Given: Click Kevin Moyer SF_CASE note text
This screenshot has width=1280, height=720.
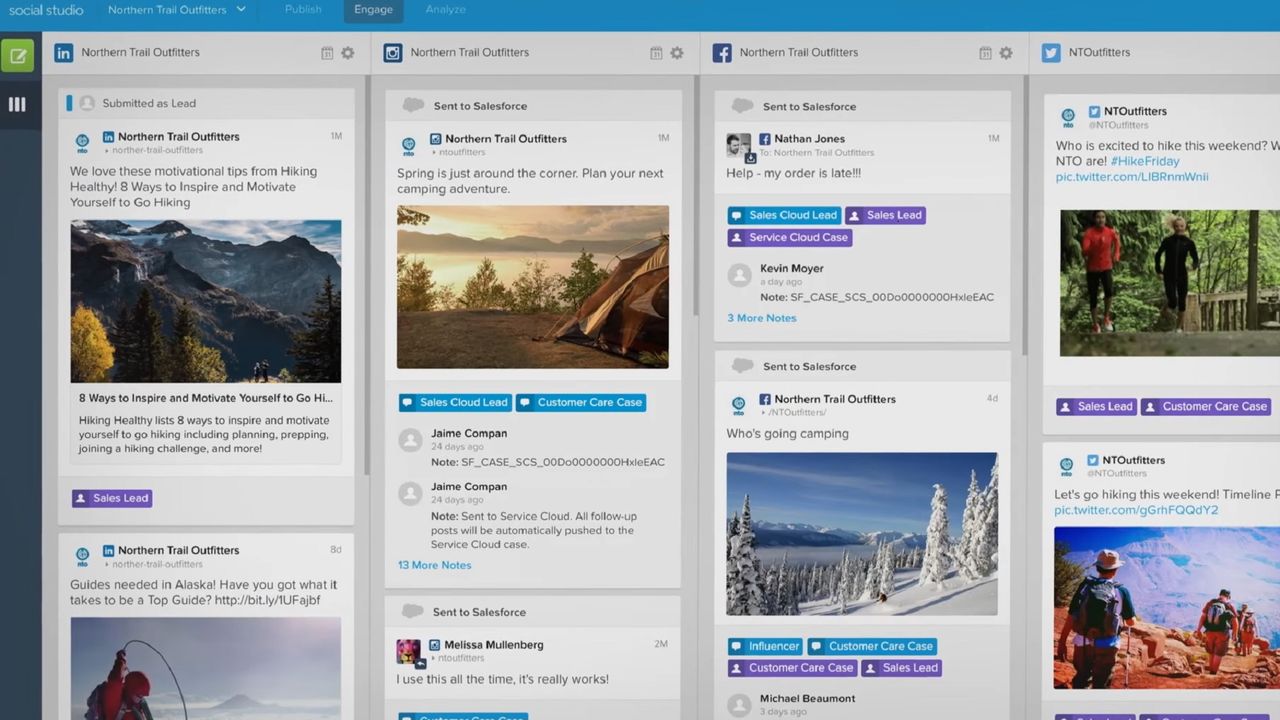Looking at the screenshot, I should tap(877, 297).
